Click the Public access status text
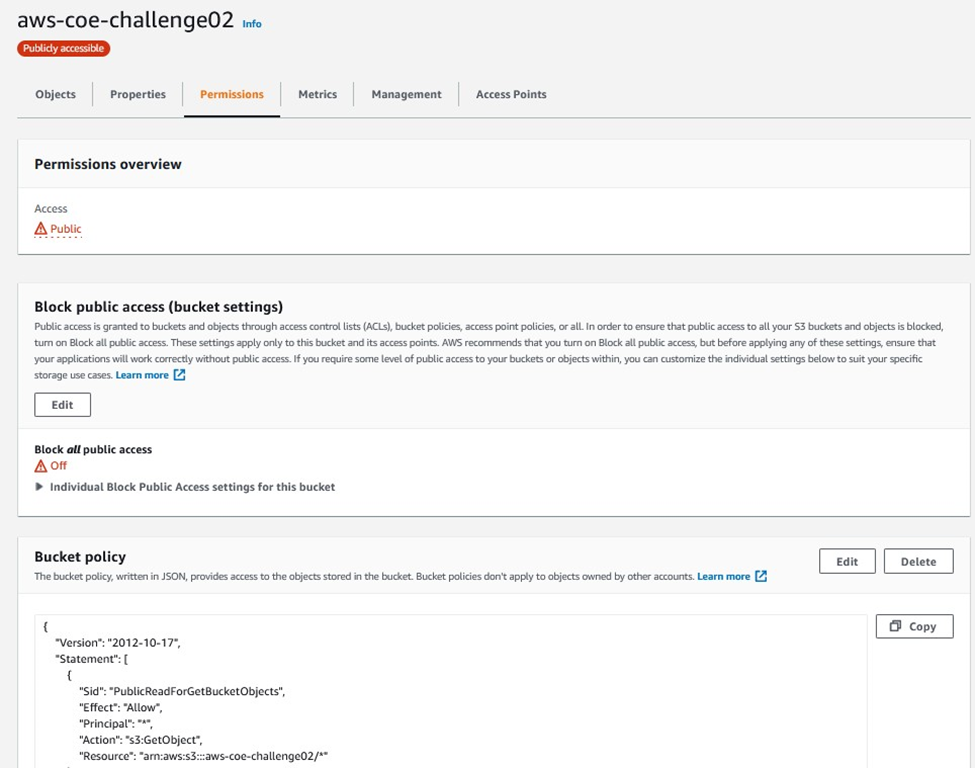This screenshot has height=768, width=975. pyautogui.click(x=66, y=229)
